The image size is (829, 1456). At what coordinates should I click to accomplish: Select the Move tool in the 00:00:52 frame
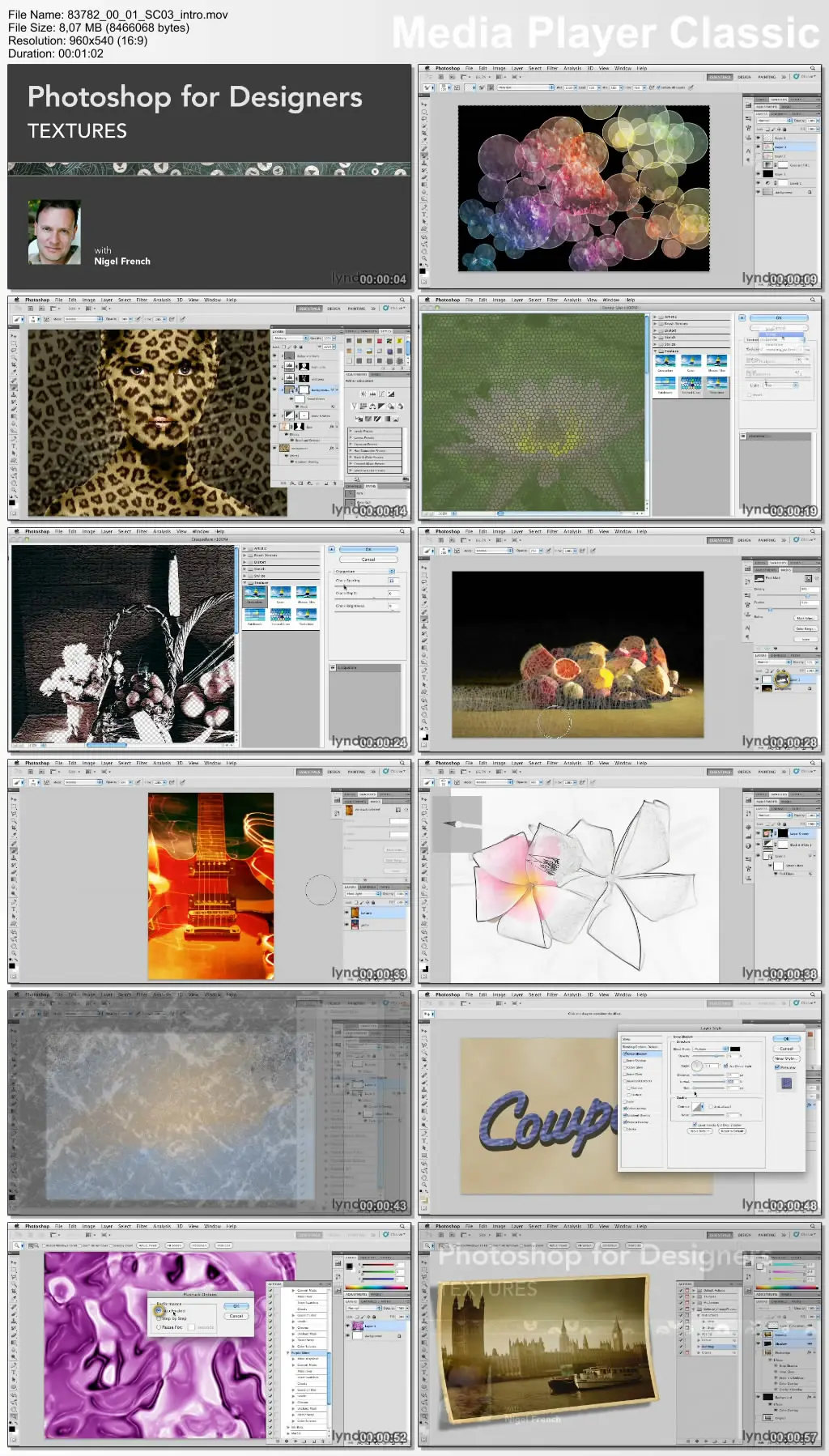pos(14,1262)
